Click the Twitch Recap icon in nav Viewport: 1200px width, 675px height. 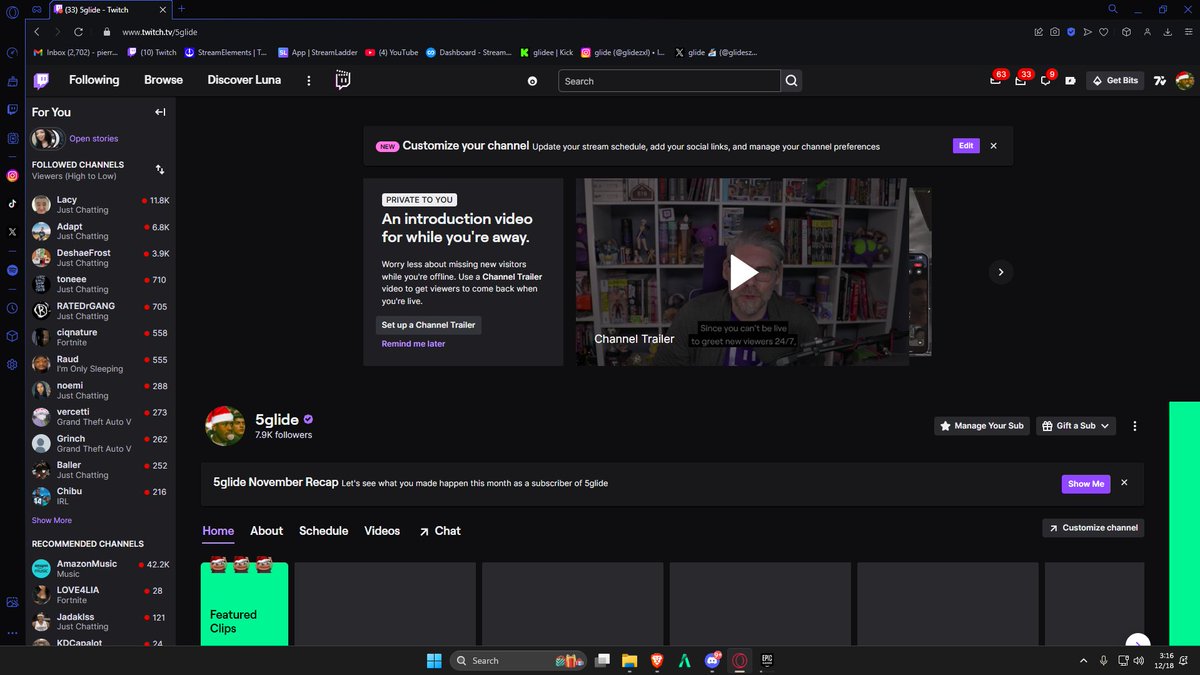pyautogui.click(x=343, y=81)
